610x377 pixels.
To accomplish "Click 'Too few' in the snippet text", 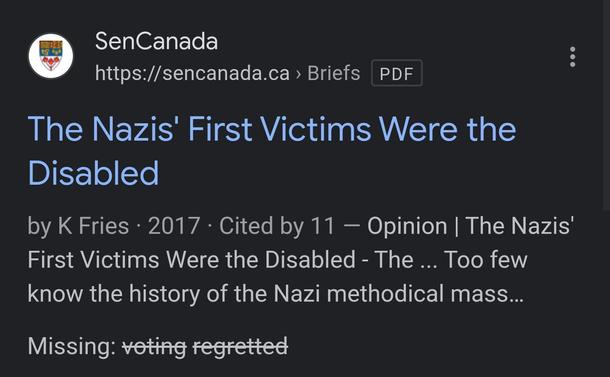I will coord(486,260).
